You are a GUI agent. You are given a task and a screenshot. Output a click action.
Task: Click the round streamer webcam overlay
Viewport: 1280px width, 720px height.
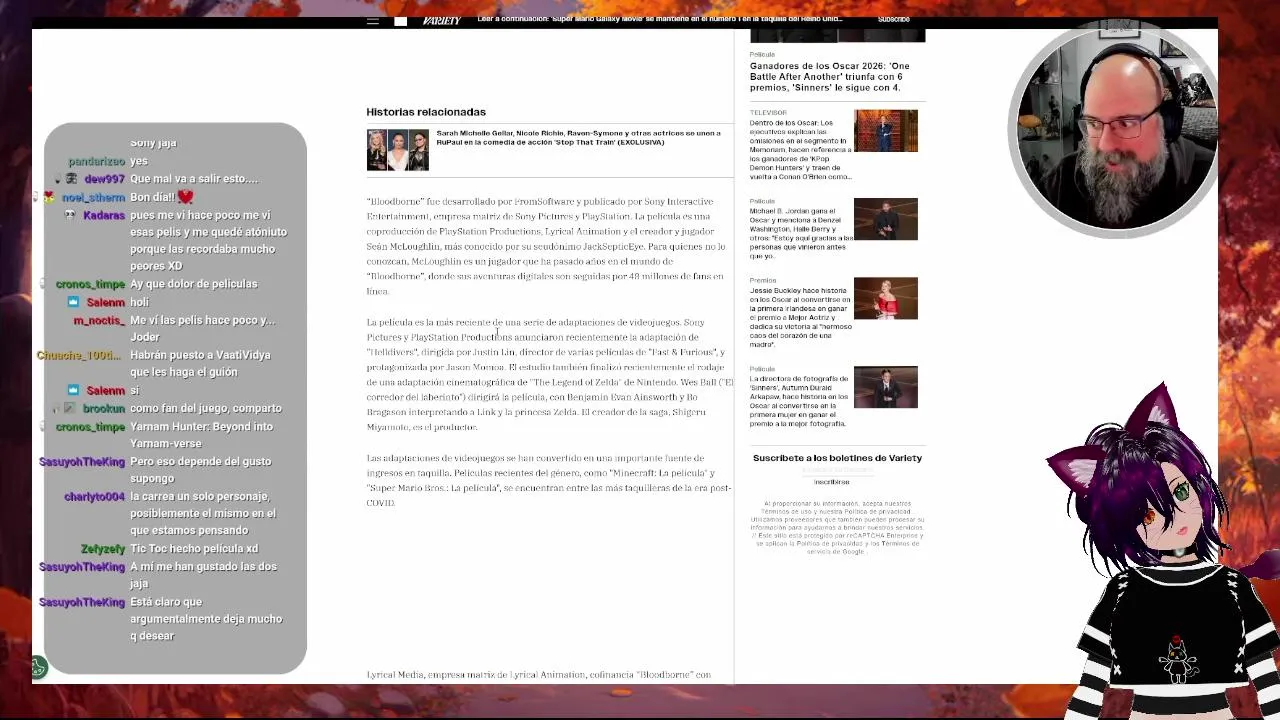pyautogui.click(x=1113, y=131)
